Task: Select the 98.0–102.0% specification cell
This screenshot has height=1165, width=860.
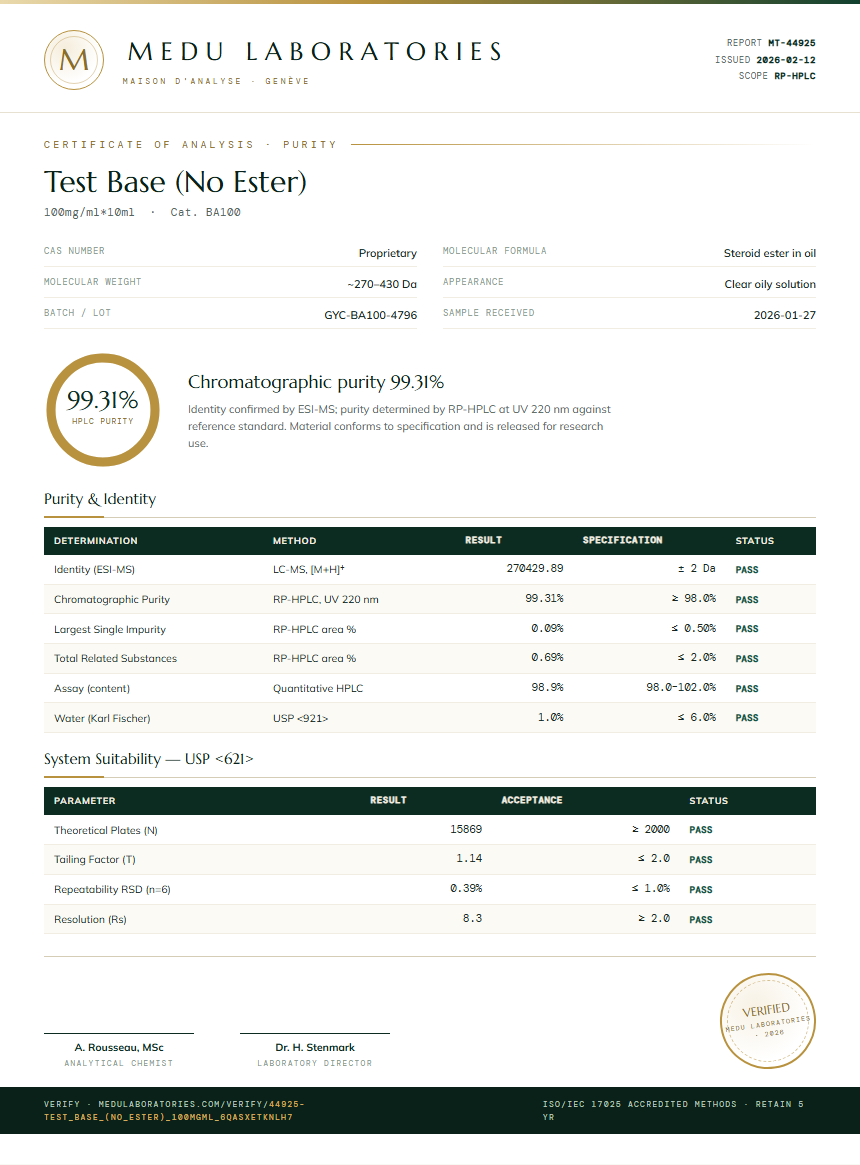Action: (681, 687)
